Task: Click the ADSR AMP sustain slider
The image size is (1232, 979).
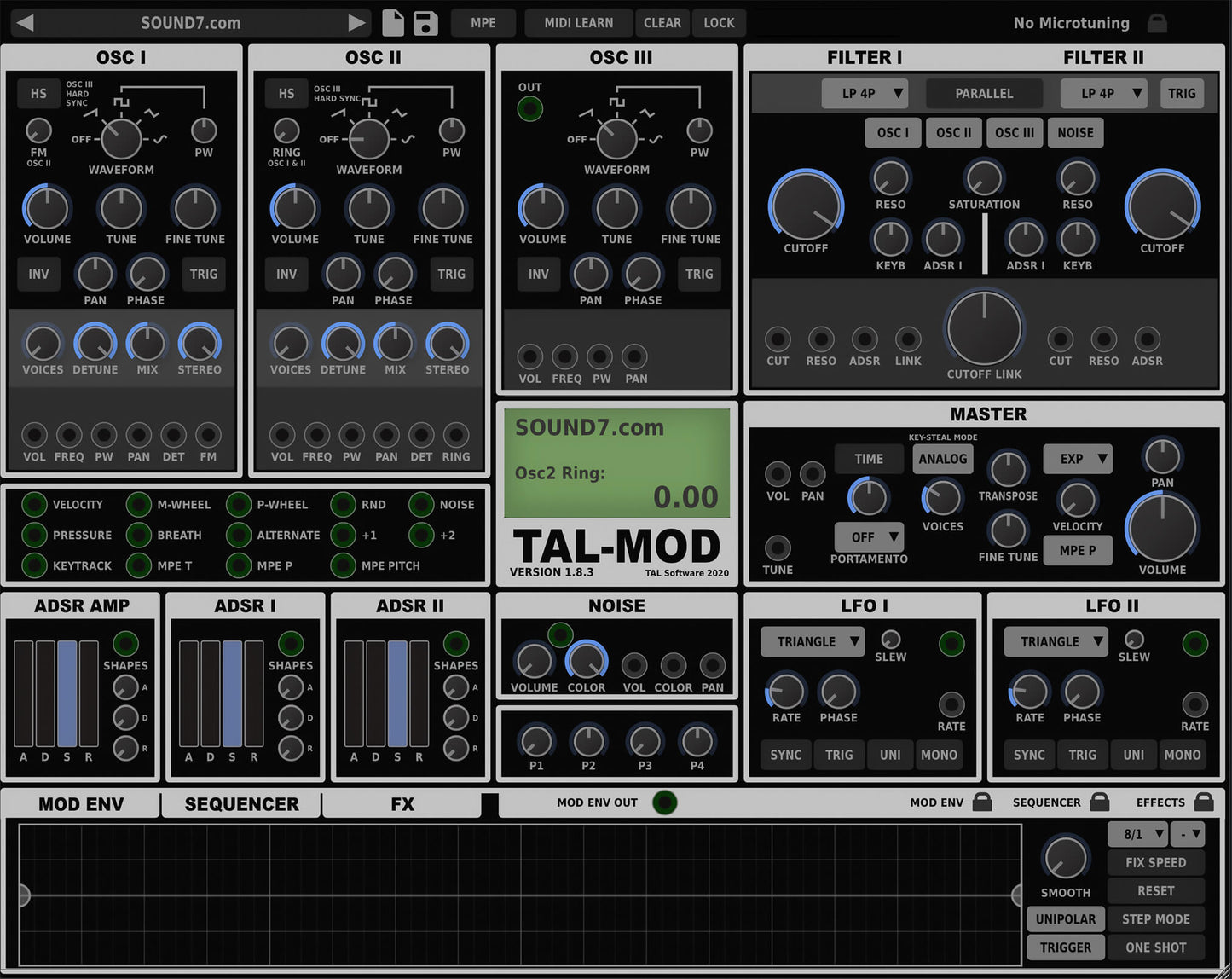Action: [67, 694]
